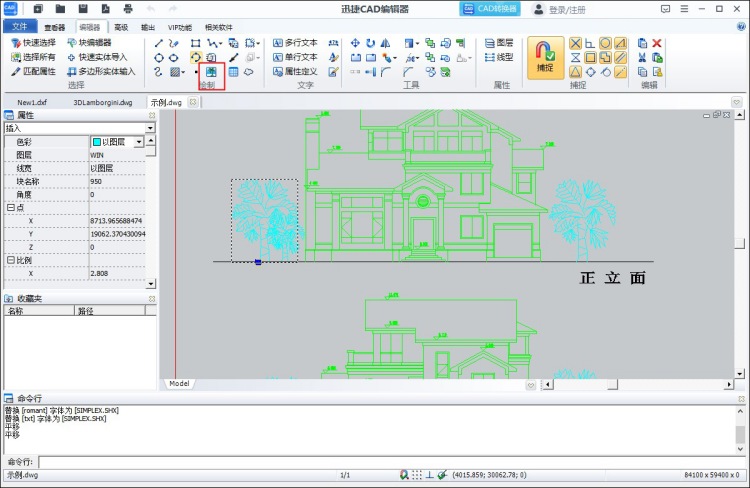Click the 快速选择 button
This screenshot has width=750, height=488.
click(33, 43)
